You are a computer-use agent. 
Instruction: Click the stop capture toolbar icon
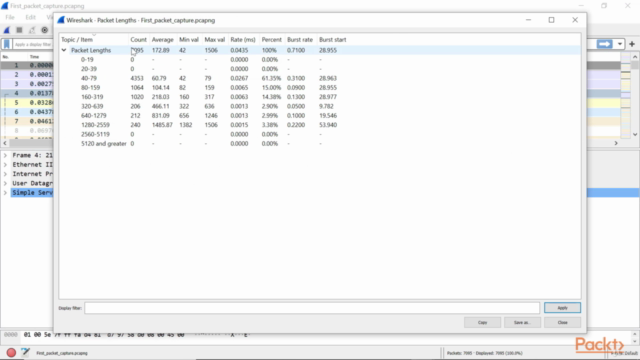pyautogui.click(x=19, y=30)
